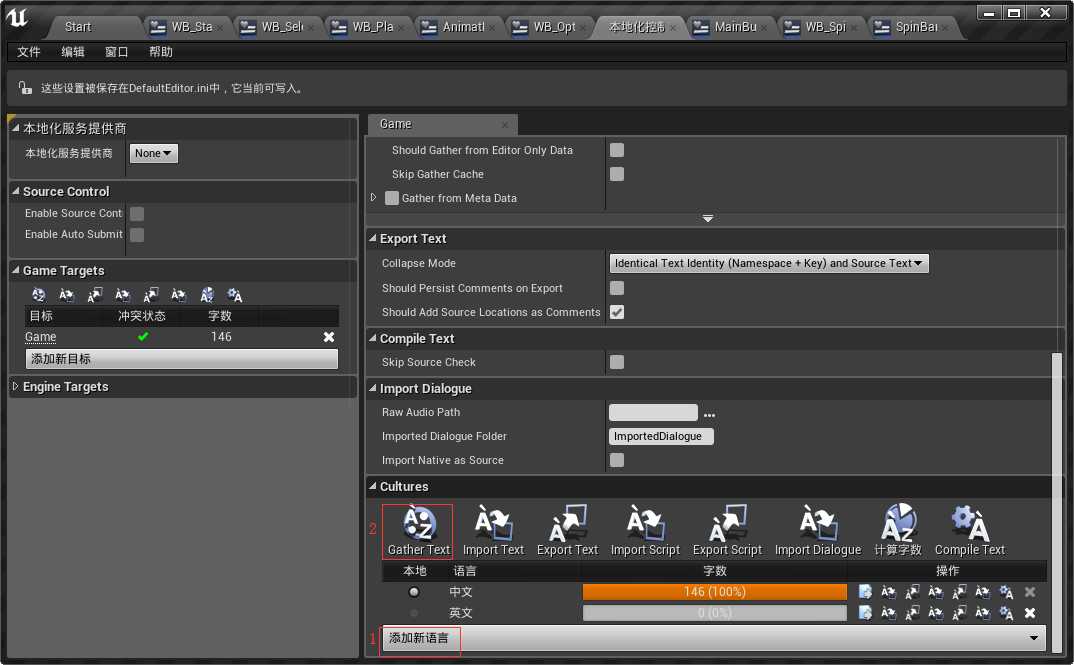Click the 计算字数 word count icon
This screenshot has width=1074, height=665.
[898, 524]
